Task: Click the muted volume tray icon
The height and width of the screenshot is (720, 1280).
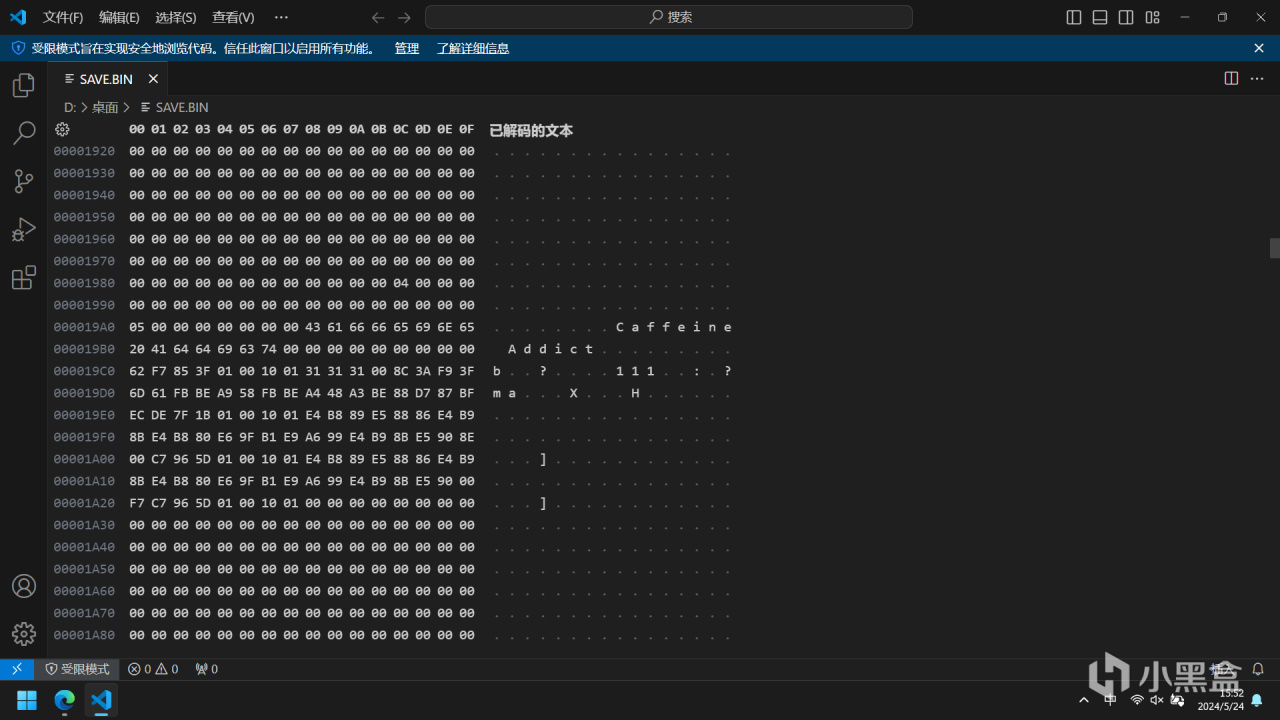Action: (1157, 700)
